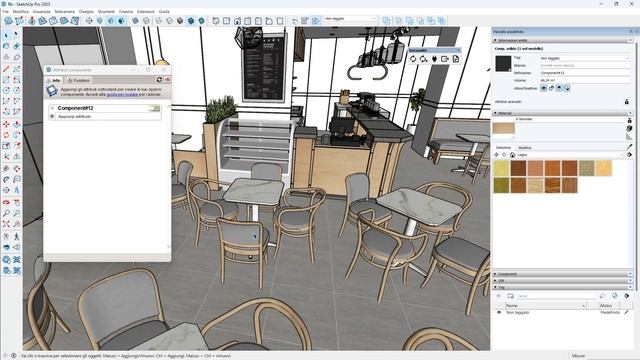Activate the Orbit tool
The width and height of the screenshot is (640, 360).
[x=6, y=202]
